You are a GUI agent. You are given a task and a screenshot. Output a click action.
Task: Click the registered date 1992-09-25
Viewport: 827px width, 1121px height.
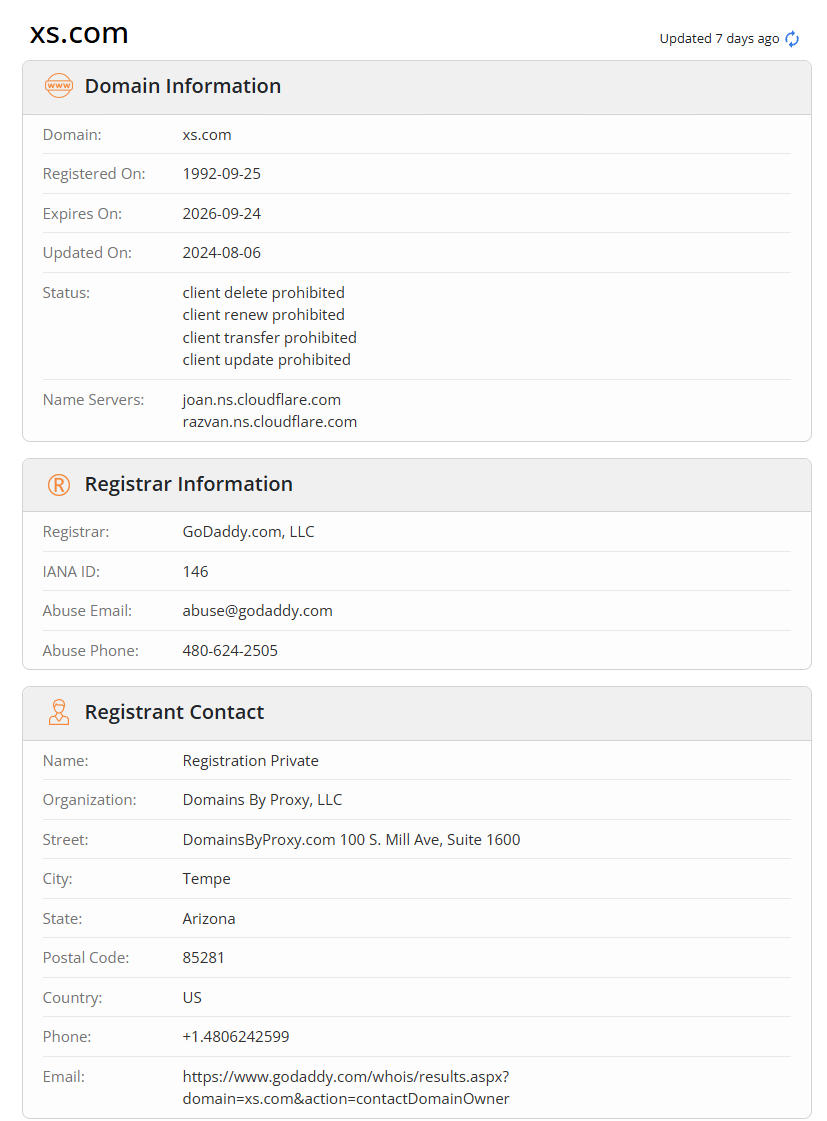(221, 173)
